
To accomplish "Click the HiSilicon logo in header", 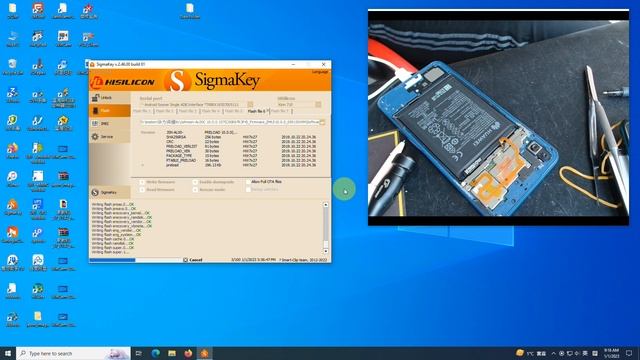I will (x=123, y=82).
